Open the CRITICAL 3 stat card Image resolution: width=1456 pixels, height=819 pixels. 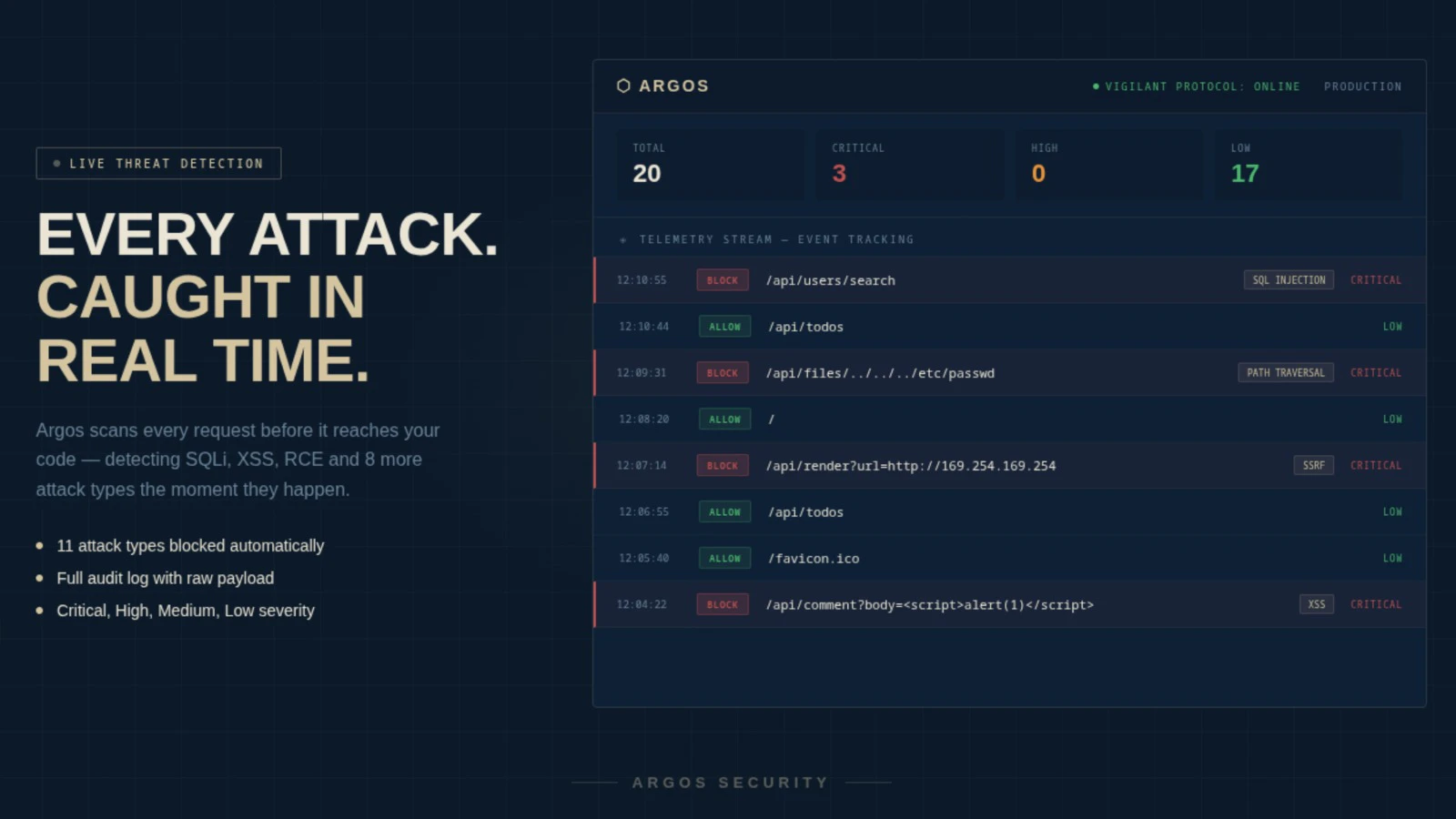coord(911,165)
